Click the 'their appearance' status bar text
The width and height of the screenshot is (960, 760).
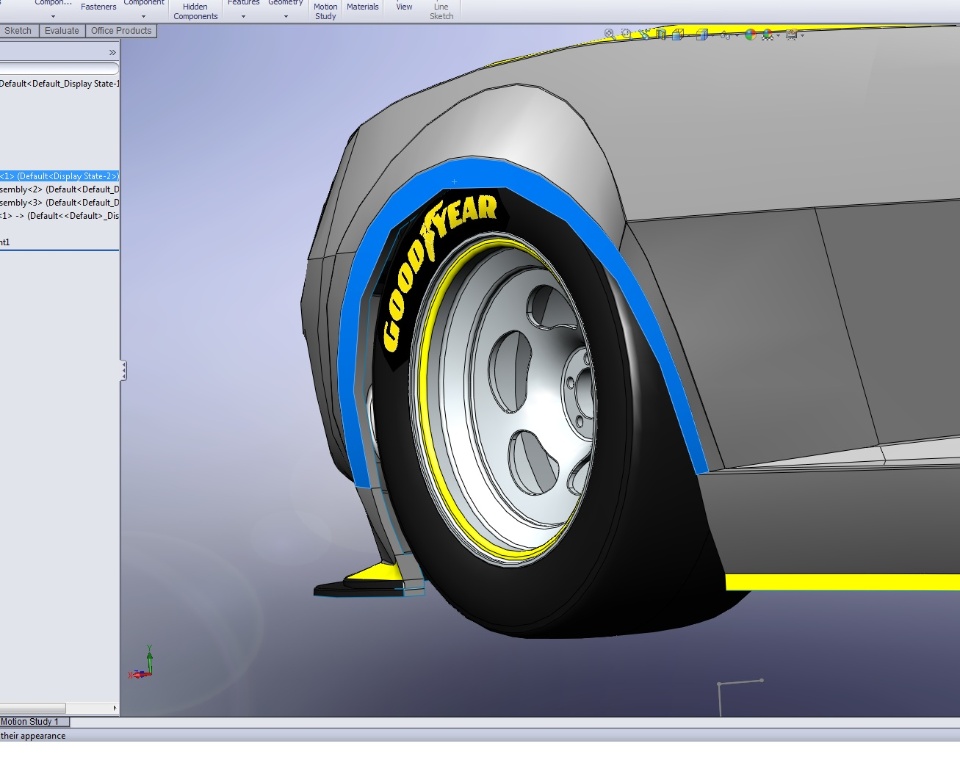tap(32, 736)
